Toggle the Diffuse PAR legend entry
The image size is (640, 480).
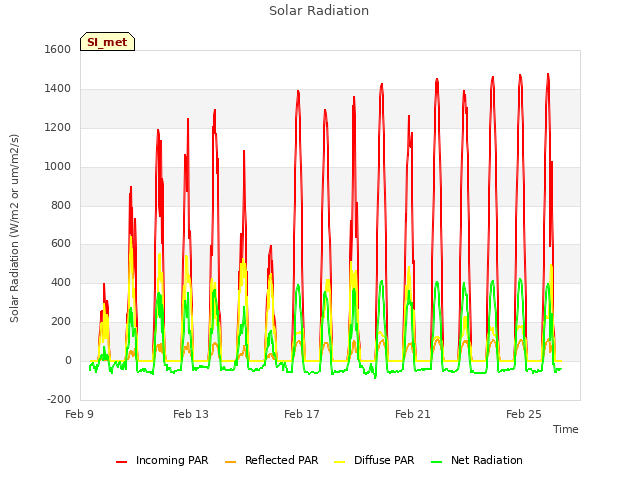click(374, 460)
